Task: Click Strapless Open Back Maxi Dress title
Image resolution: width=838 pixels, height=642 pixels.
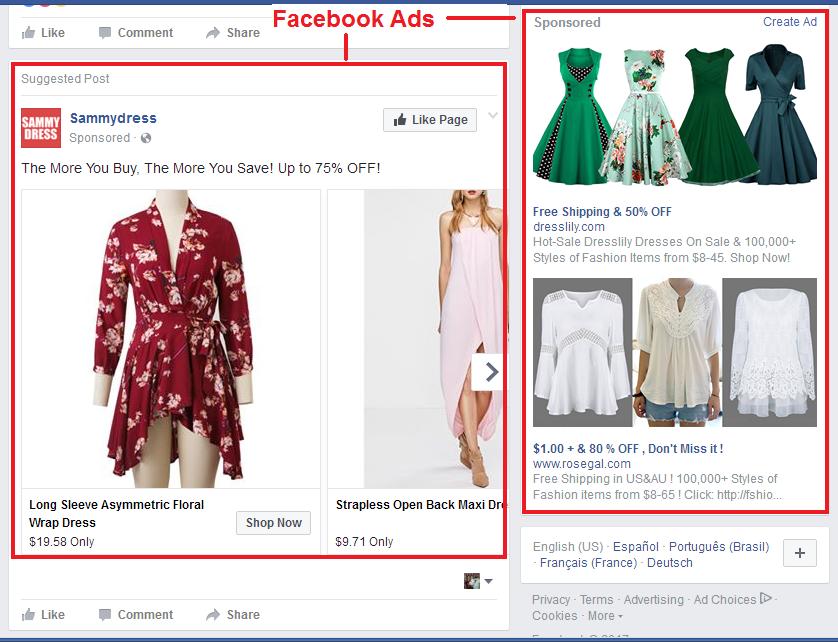Action: click(420, 505)
